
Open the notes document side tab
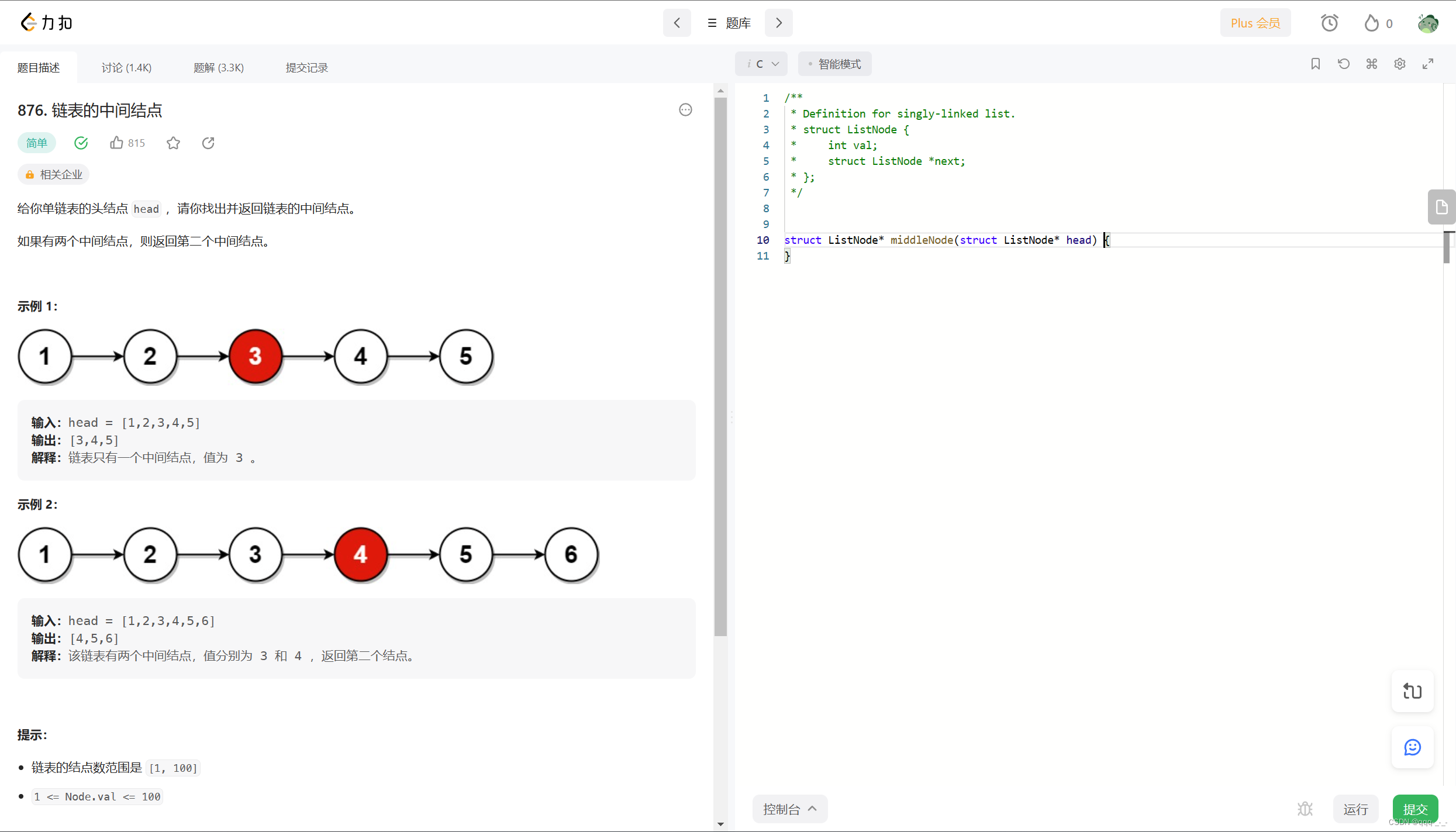1441,207
